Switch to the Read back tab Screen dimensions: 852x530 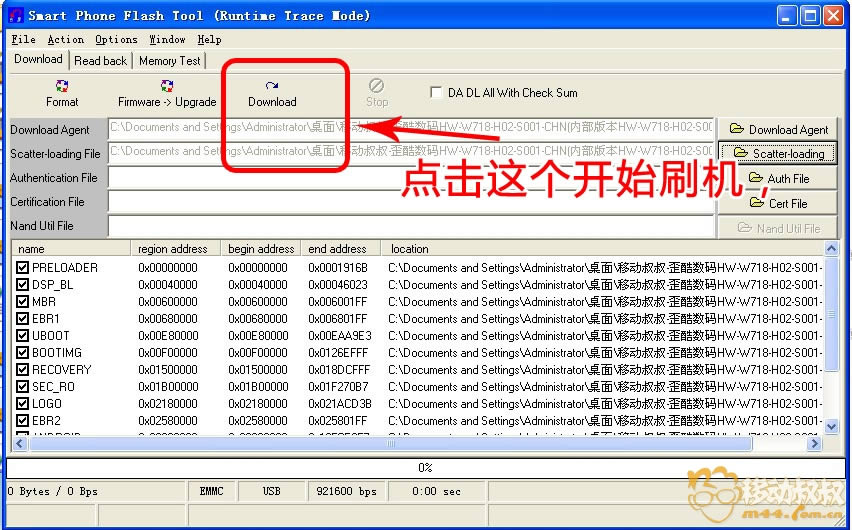[101, 61]
